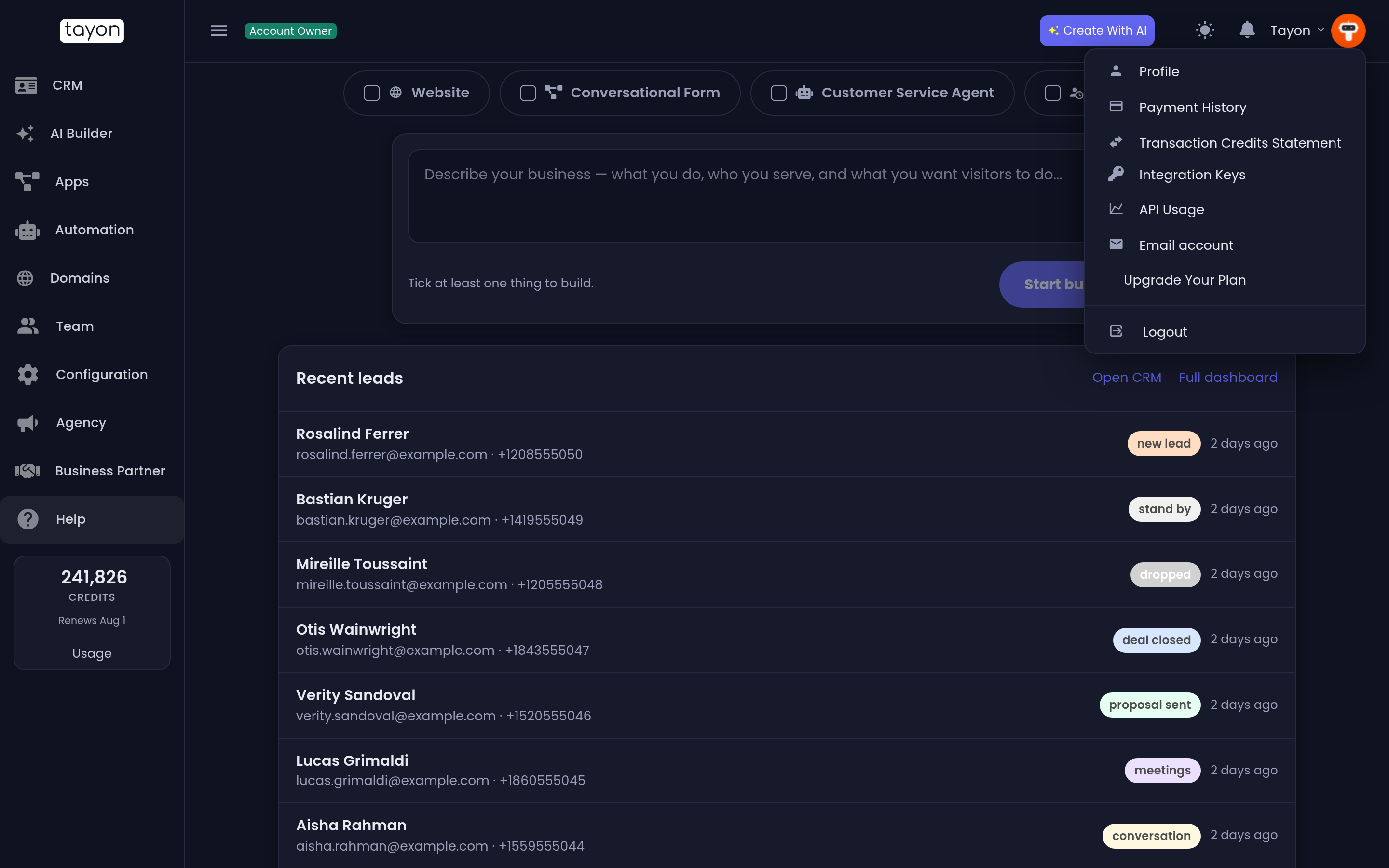The height and width of the screenshot is (868, 1389).
Task: Click the API Usage chart icon
Action: tap(1116, 209)
